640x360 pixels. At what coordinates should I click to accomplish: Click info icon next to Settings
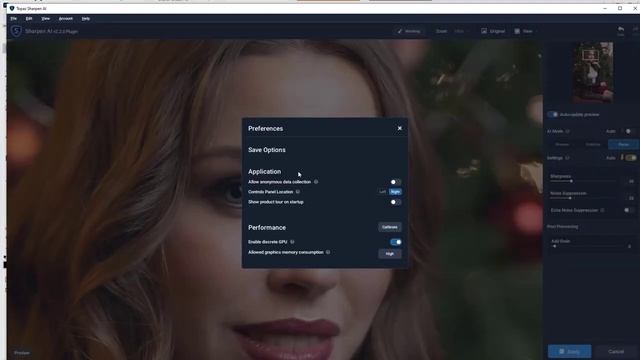(x=568, y=158)
